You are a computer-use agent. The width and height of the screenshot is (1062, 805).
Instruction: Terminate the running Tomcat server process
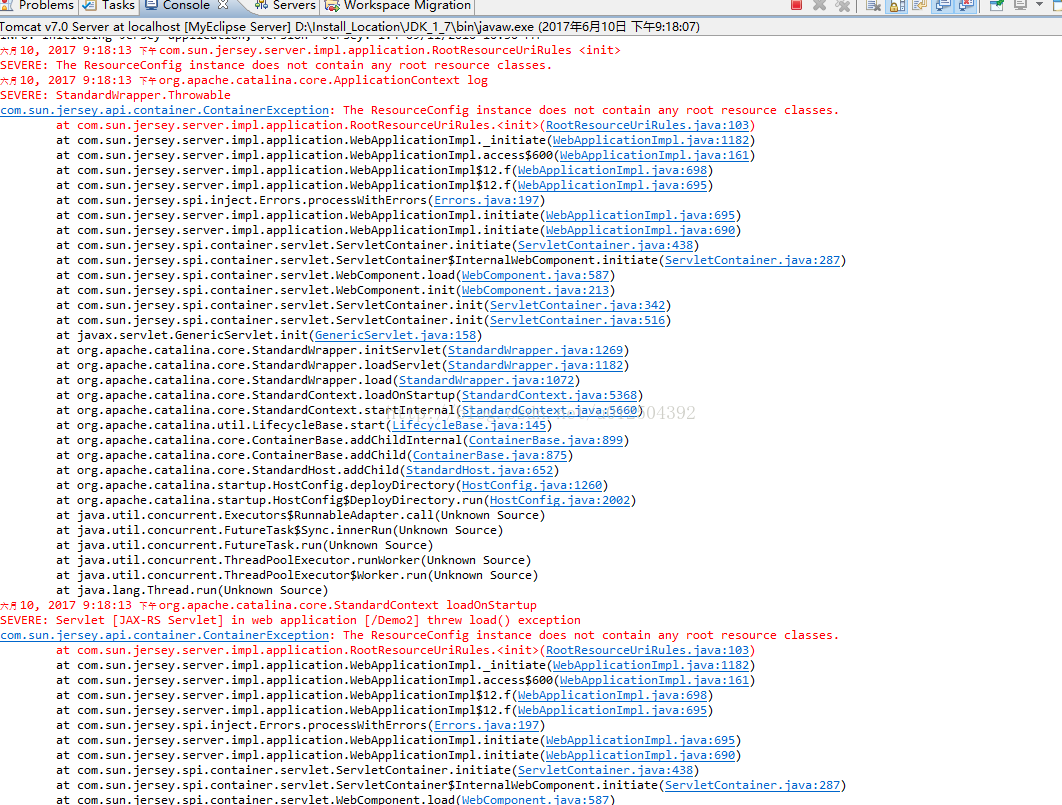[796, 5]
